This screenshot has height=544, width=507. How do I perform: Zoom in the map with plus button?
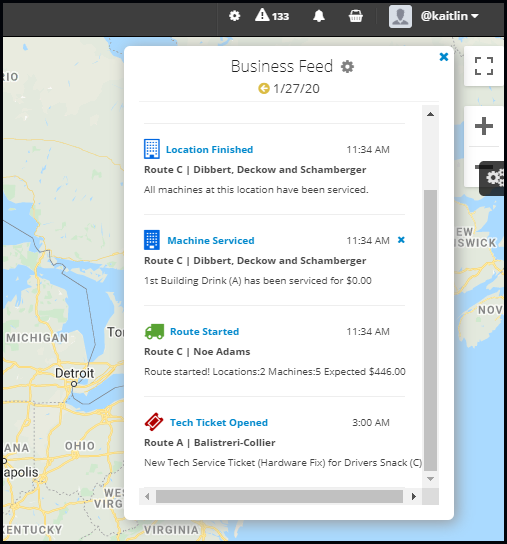(484, 126)
